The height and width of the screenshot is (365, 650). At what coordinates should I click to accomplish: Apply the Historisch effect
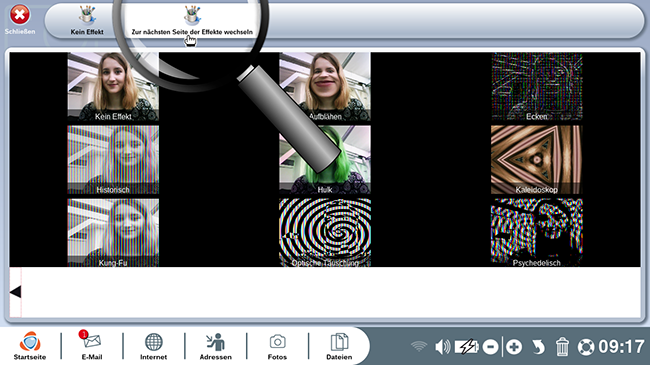(x=113, y=160)
